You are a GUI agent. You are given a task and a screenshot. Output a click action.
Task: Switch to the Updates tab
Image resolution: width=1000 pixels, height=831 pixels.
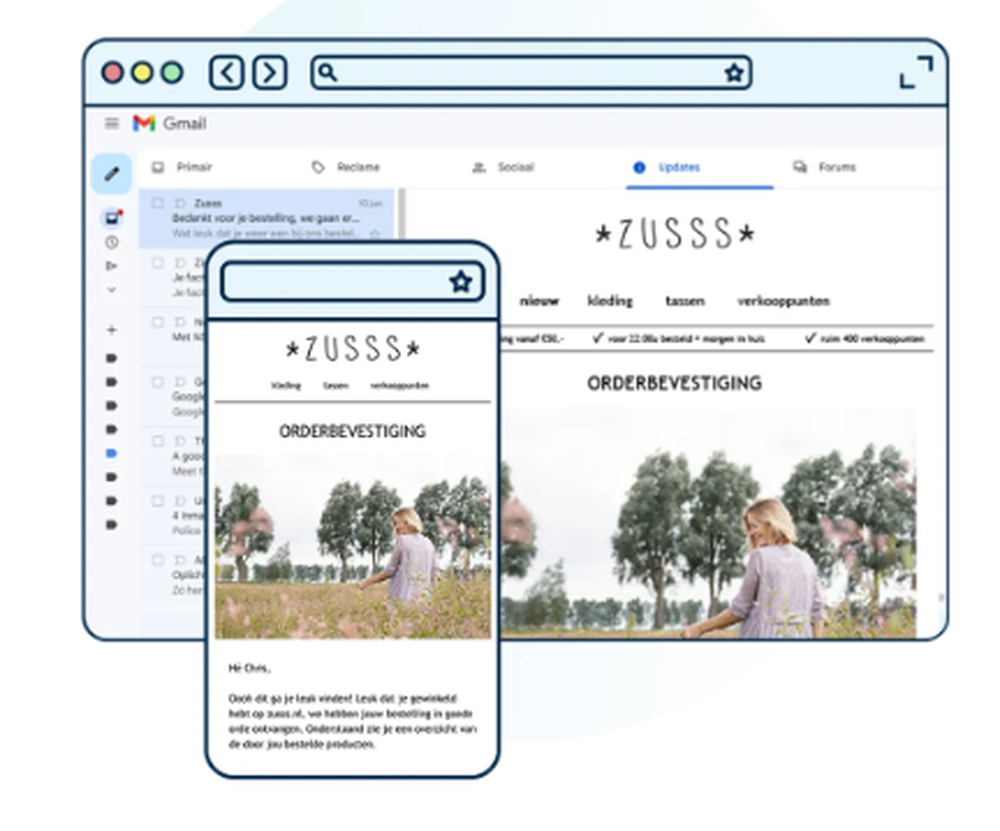667,167
